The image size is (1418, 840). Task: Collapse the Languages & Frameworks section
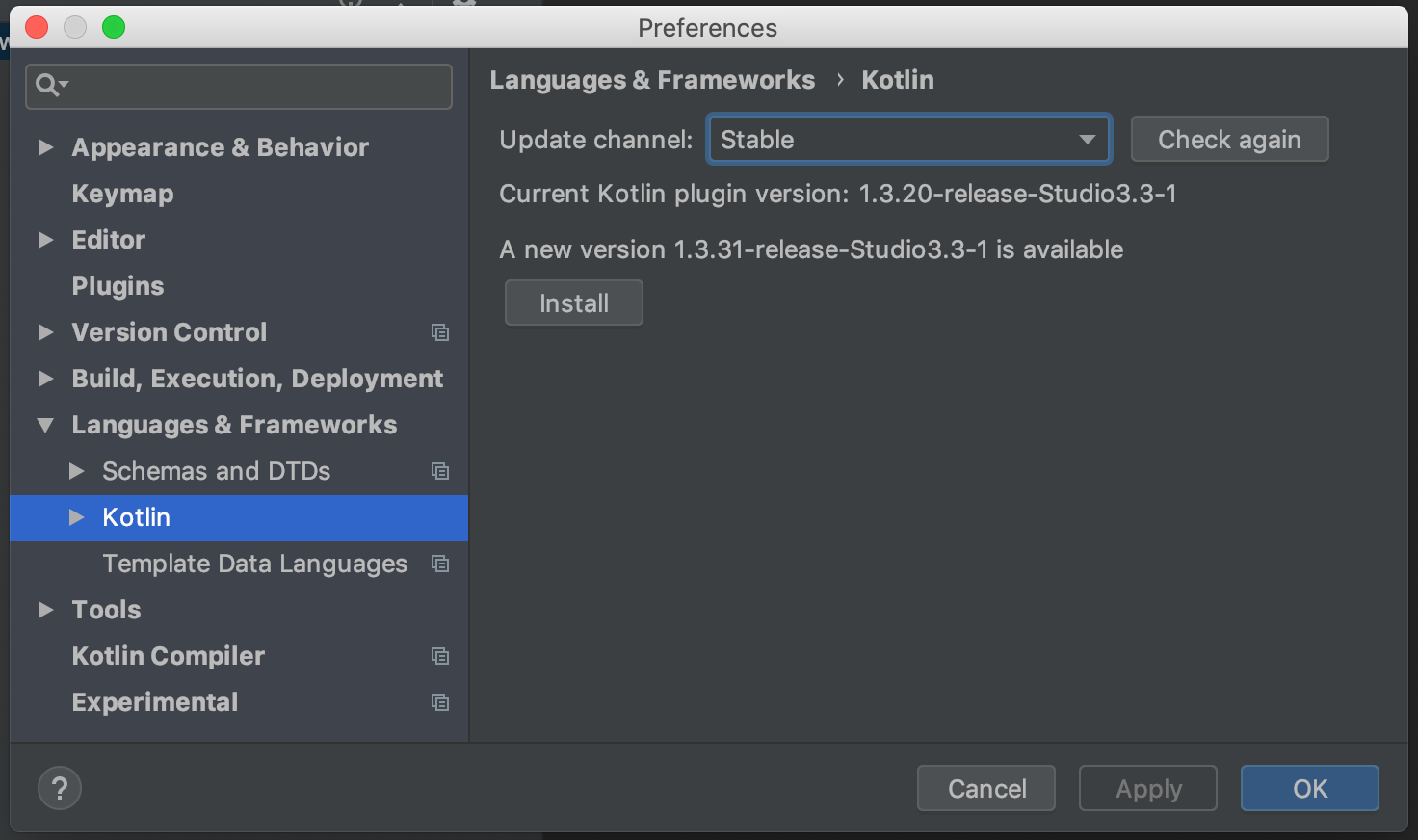tap(45, 425)
